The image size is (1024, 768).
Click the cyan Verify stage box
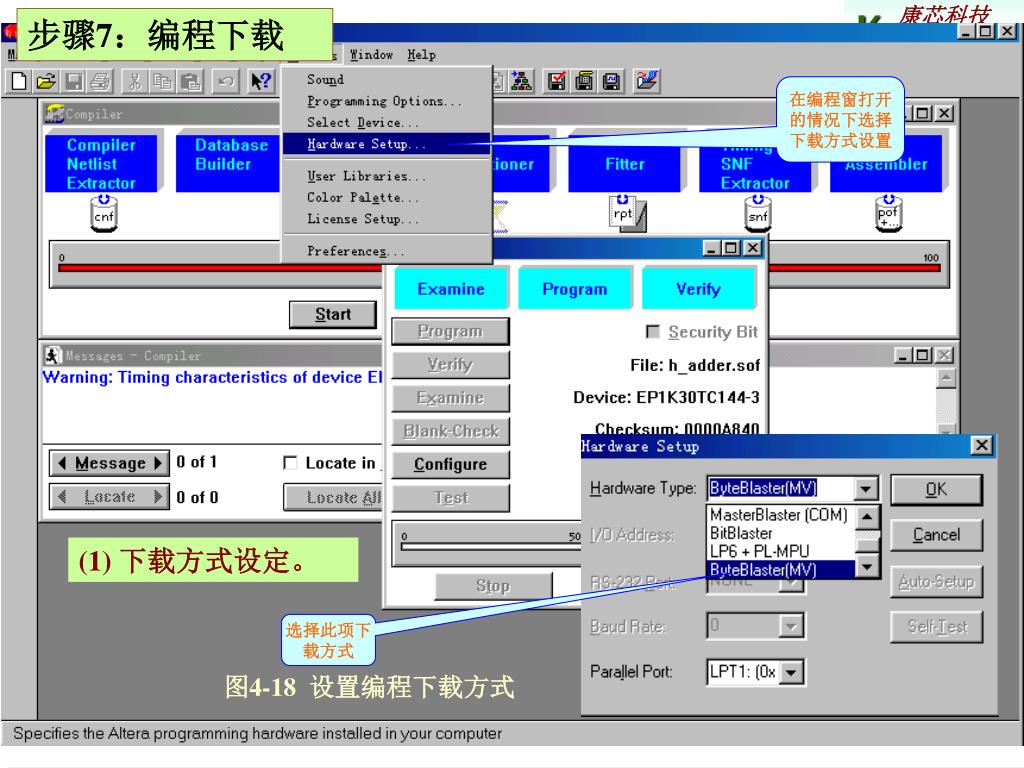coord(698,289)
